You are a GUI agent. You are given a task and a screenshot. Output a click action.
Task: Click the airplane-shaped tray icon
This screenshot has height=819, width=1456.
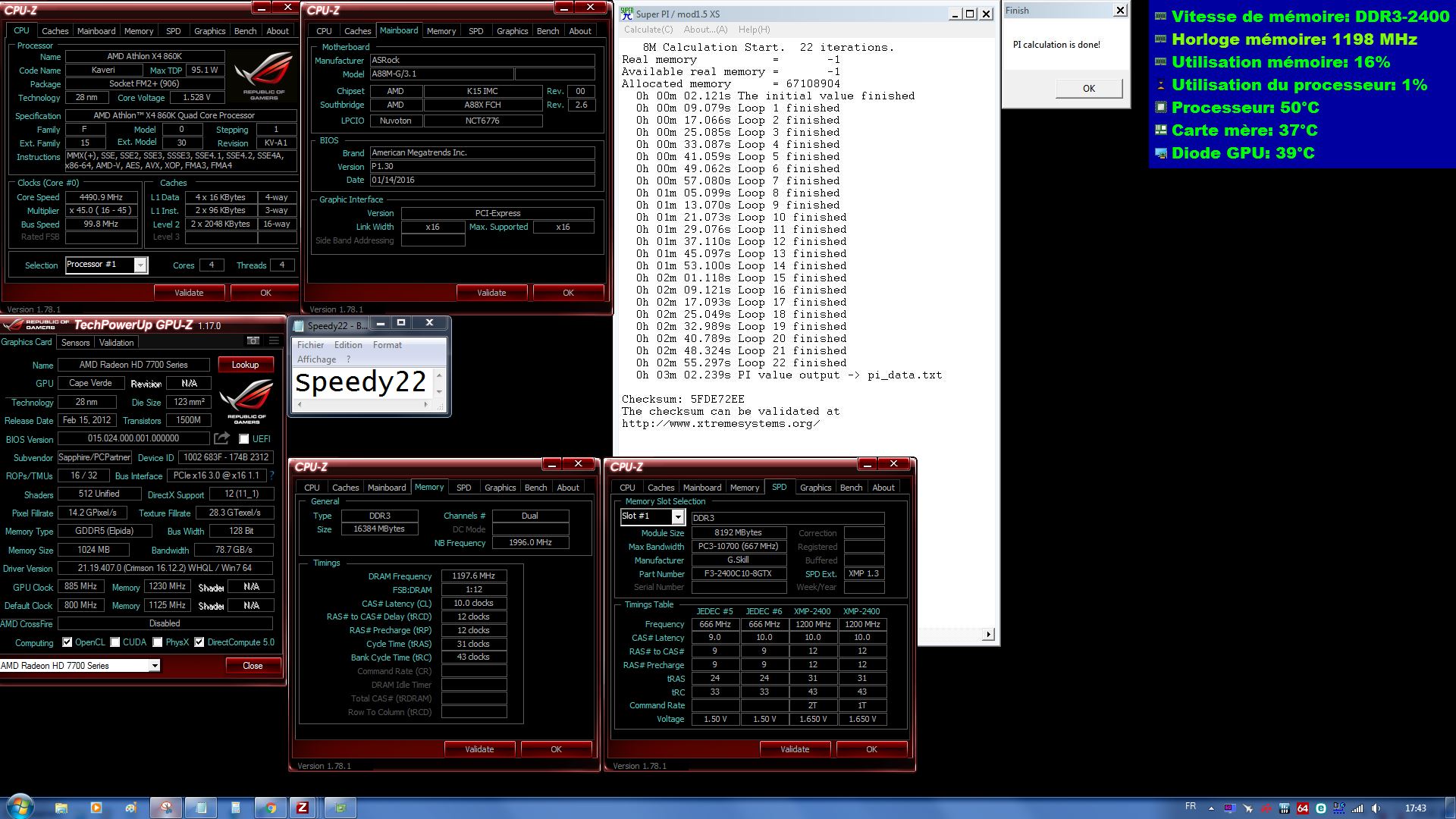point(1248,808)
